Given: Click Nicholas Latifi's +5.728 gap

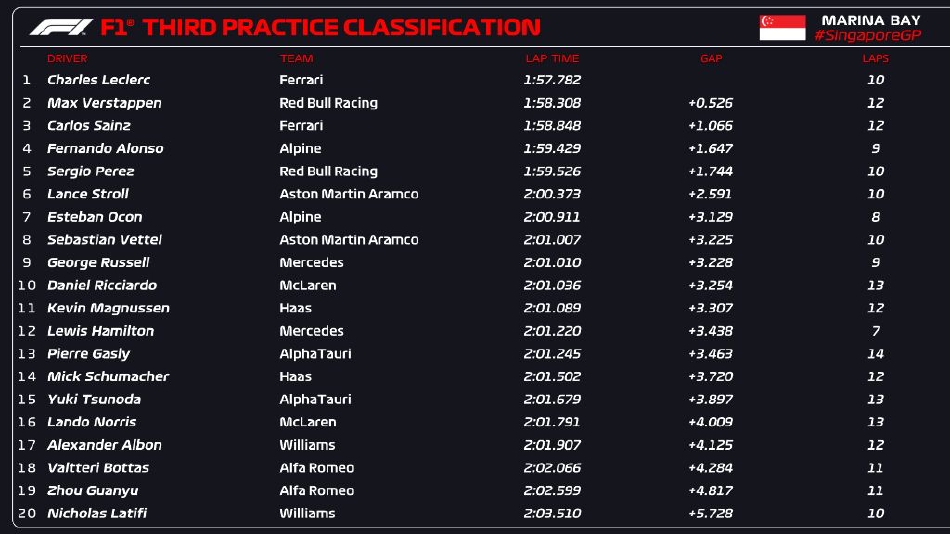Looking at the screenshot, I should click(710, 514).
